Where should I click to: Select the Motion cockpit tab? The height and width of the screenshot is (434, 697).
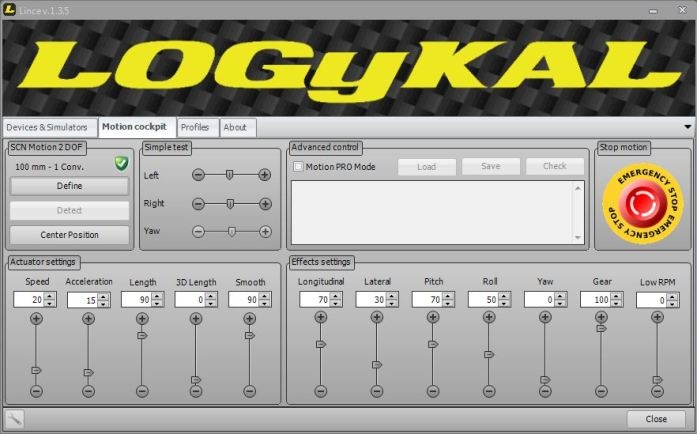(x=137, y=127)
